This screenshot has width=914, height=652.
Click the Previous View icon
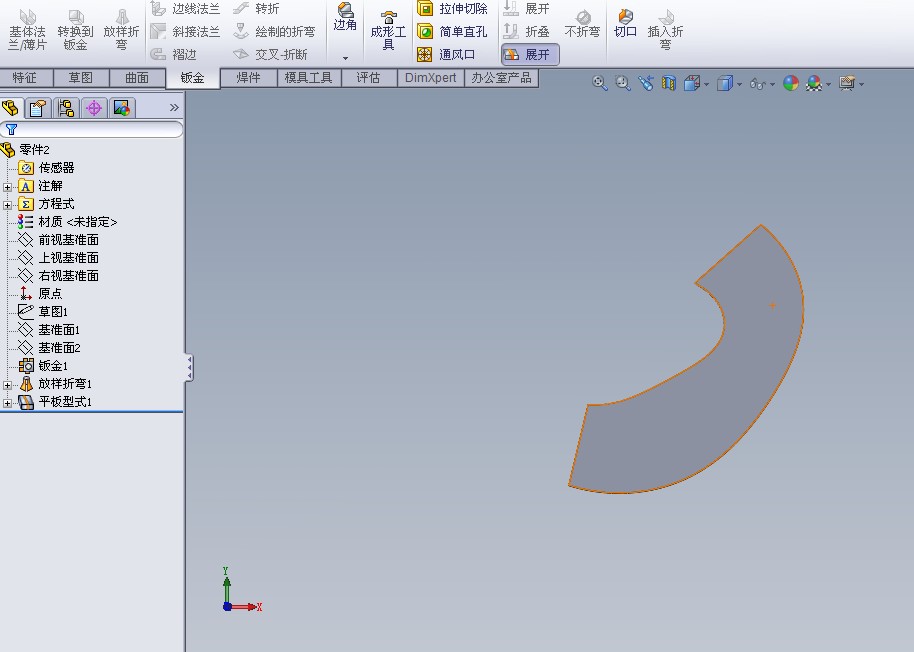tap(645, 83)
